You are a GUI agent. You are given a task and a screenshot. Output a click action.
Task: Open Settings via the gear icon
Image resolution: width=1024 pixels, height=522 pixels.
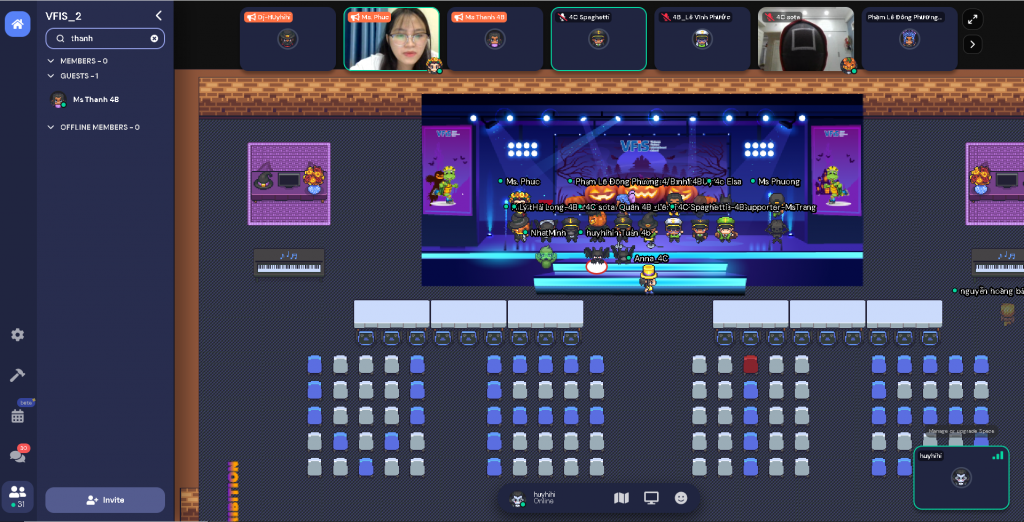pyautogui.click(x=17, y=335)
